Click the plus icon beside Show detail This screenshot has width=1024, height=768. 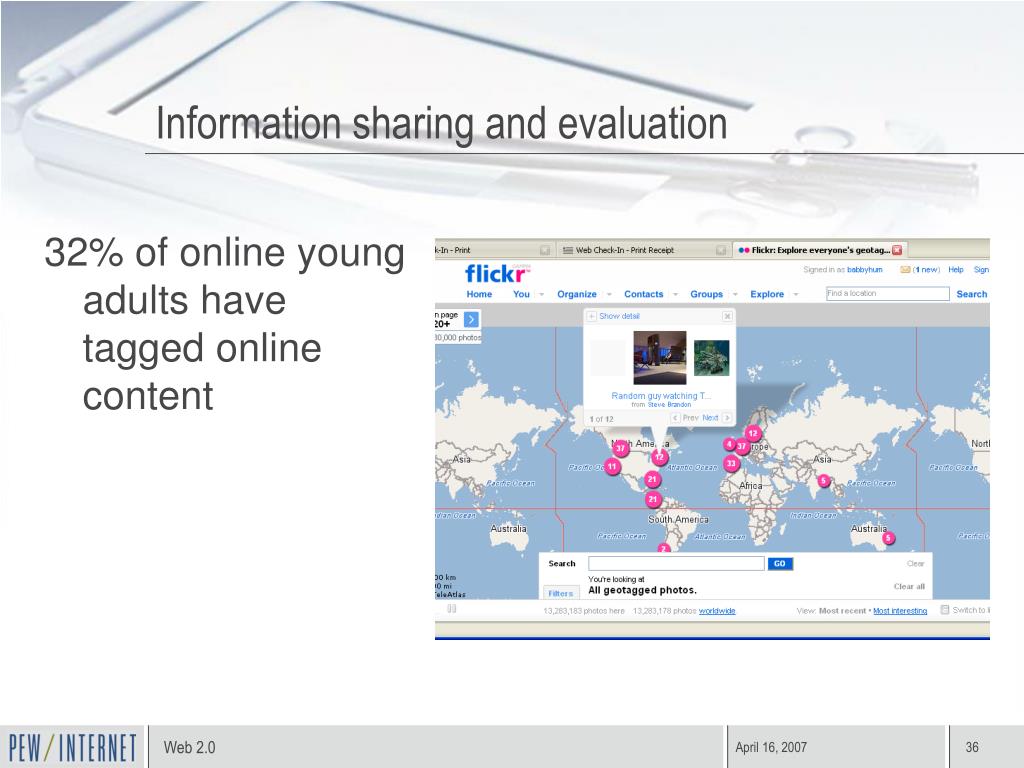pyautogui.click(x=592, y=316)
